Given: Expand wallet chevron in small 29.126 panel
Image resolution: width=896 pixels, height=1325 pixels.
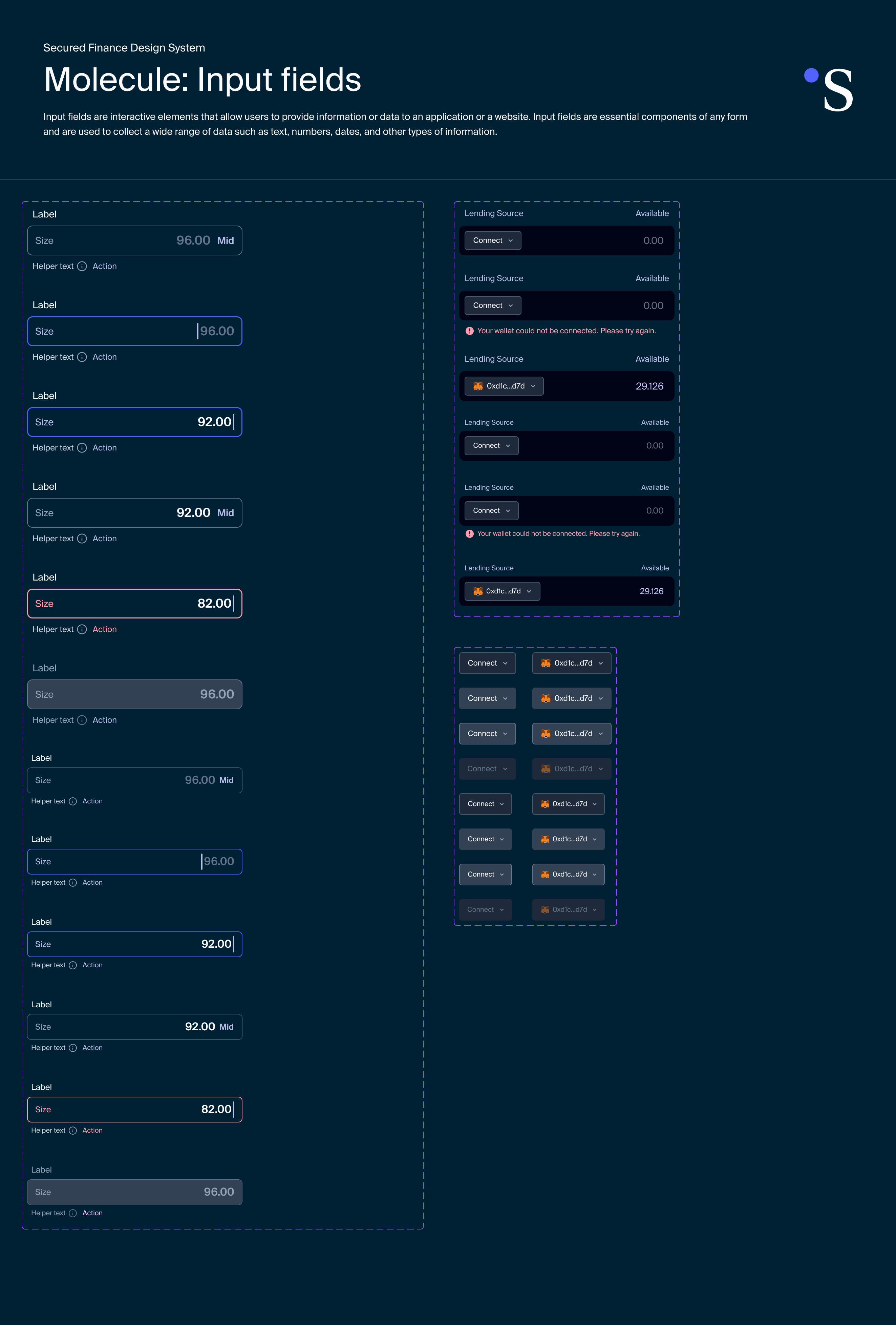Looking at the screenshot, I should 529,592.
